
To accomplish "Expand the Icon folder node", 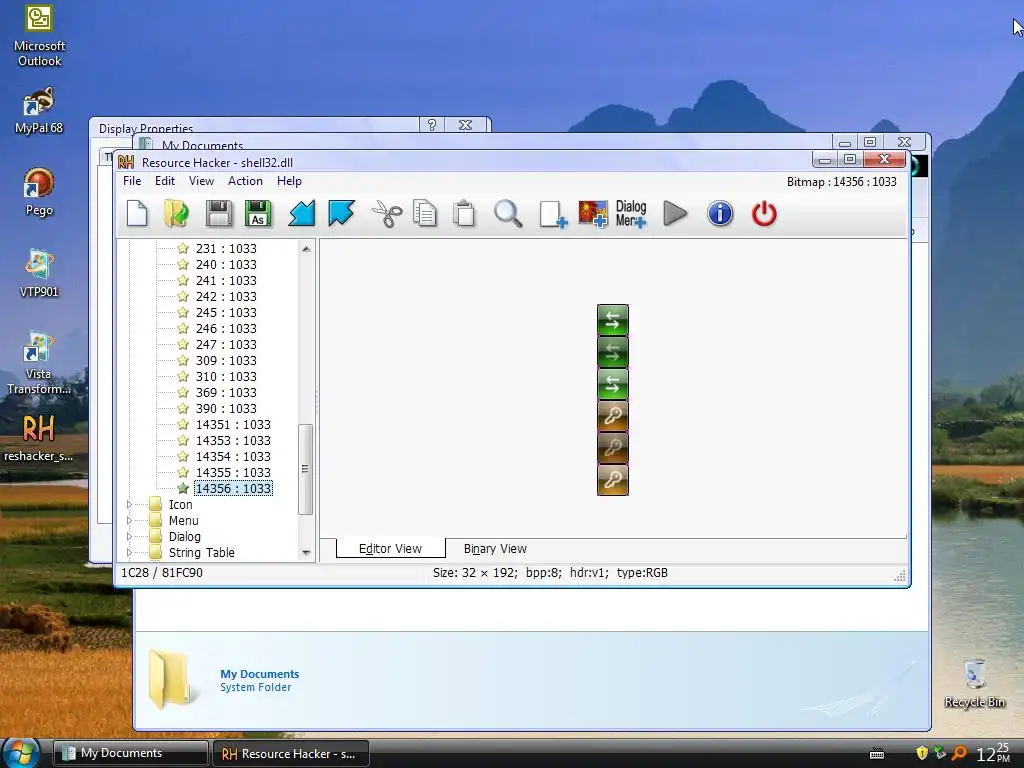I will [x=129, y=504].
